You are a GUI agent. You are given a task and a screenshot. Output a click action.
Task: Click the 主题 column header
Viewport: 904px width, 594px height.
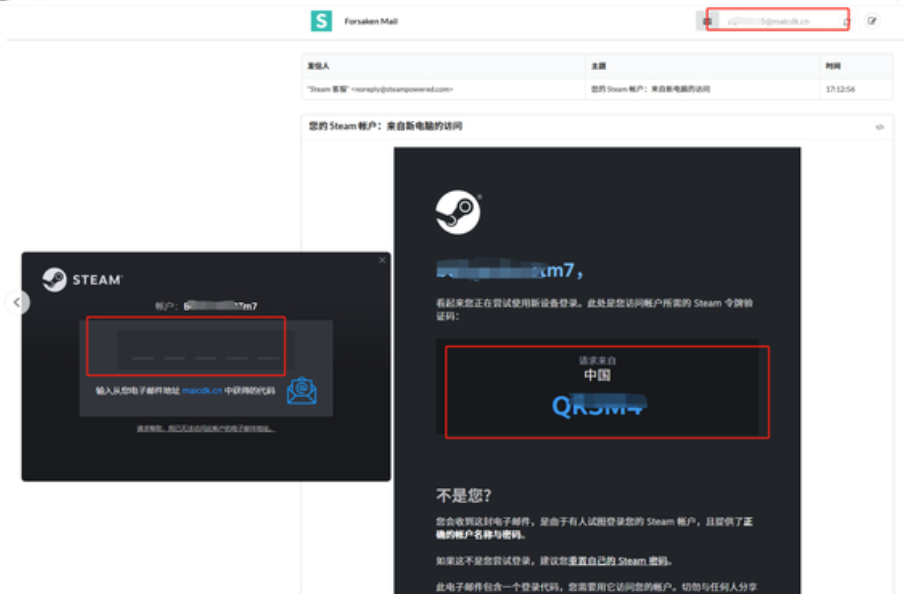pos(598,66)
